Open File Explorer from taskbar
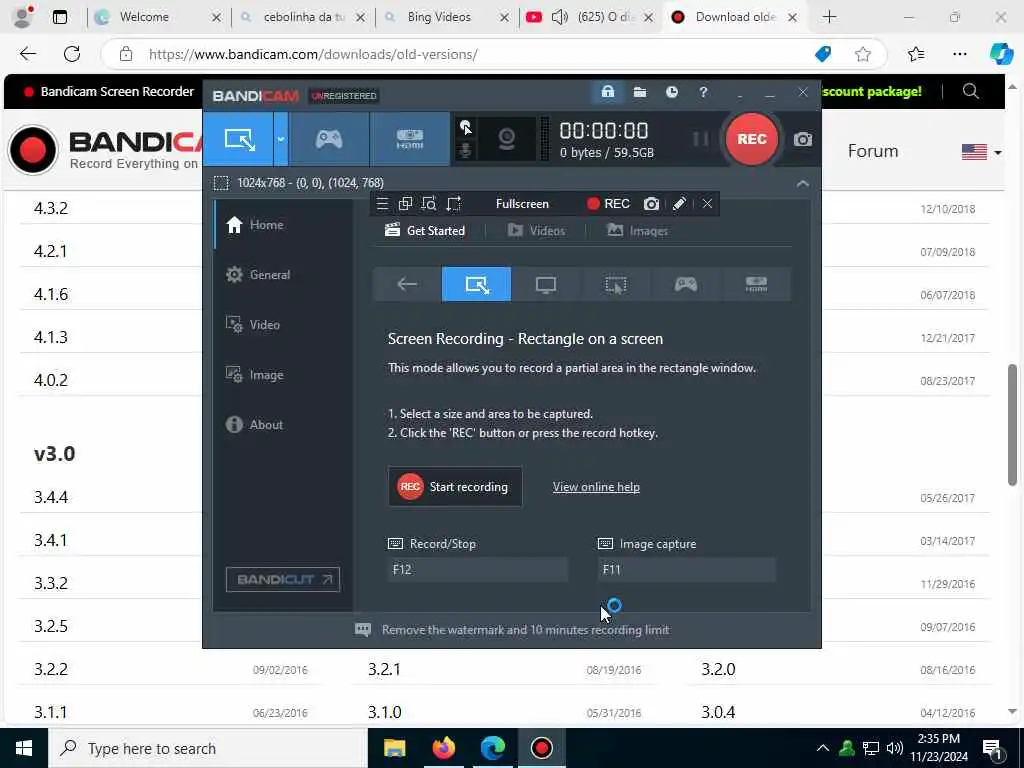 (394, 748)
